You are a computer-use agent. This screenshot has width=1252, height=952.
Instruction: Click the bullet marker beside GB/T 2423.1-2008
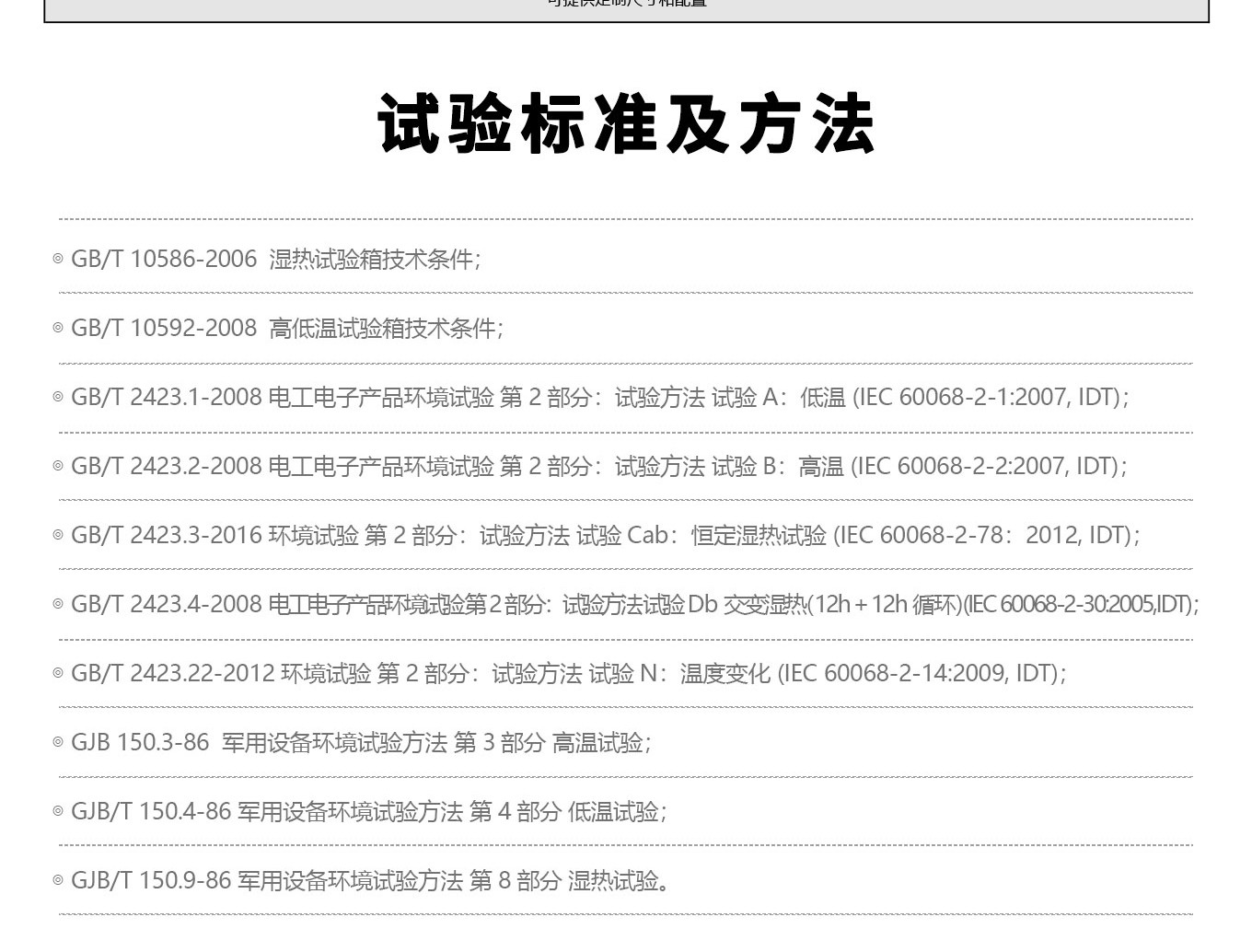click(58, 398)
